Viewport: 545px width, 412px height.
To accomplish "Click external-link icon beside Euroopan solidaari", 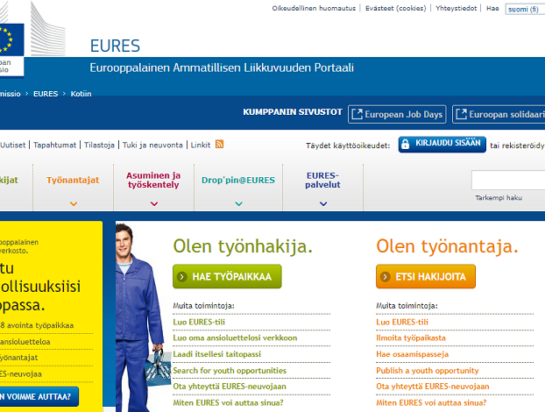I will 461,114.
